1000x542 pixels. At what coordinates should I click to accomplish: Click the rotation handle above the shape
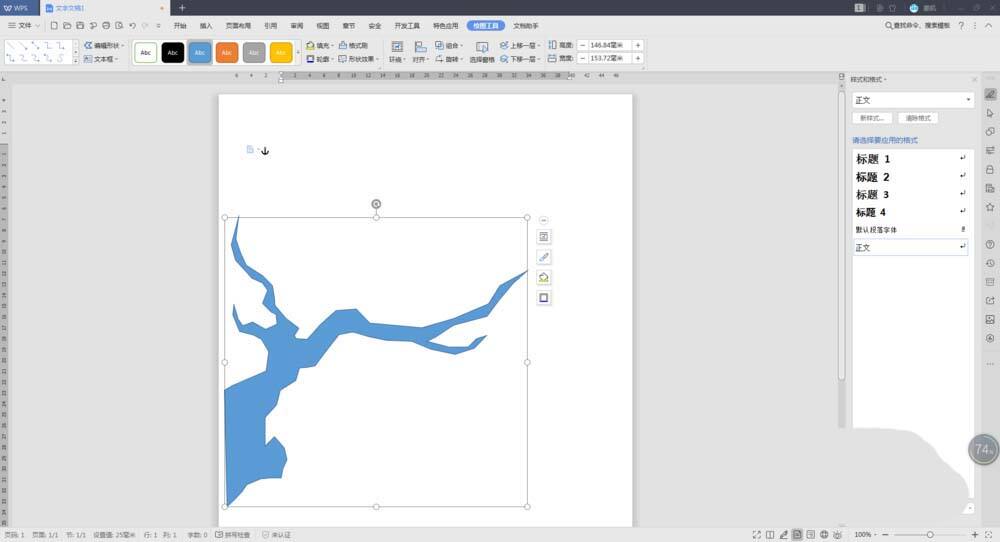click(376, 204)
